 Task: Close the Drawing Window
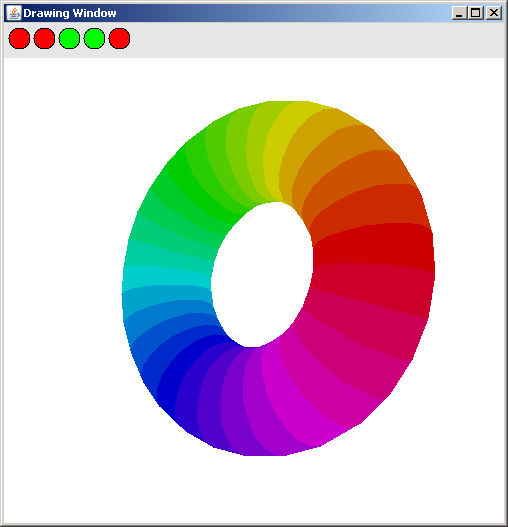tap(494, 13)
